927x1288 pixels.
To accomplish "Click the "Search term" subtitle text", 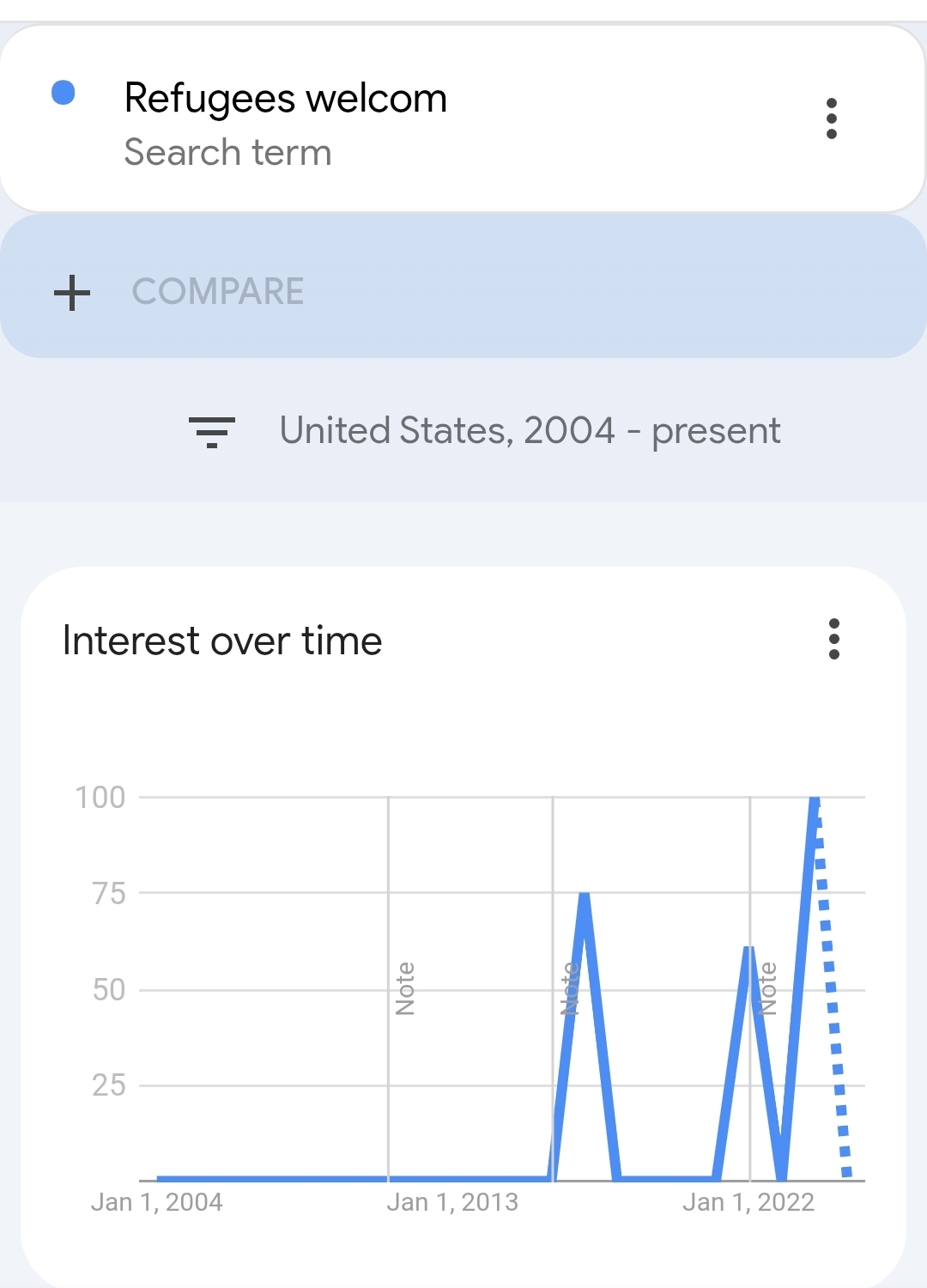I will point(227,153).
